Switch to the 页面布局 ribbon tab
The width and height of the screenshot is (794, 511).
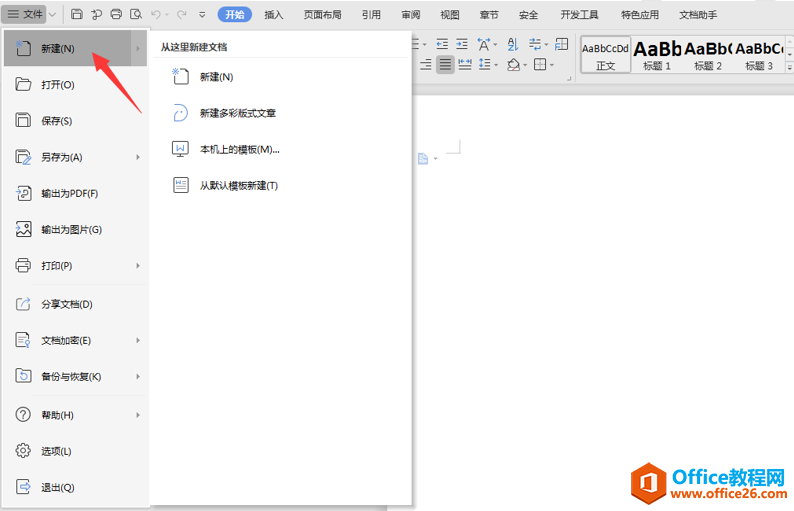point(322,15)
